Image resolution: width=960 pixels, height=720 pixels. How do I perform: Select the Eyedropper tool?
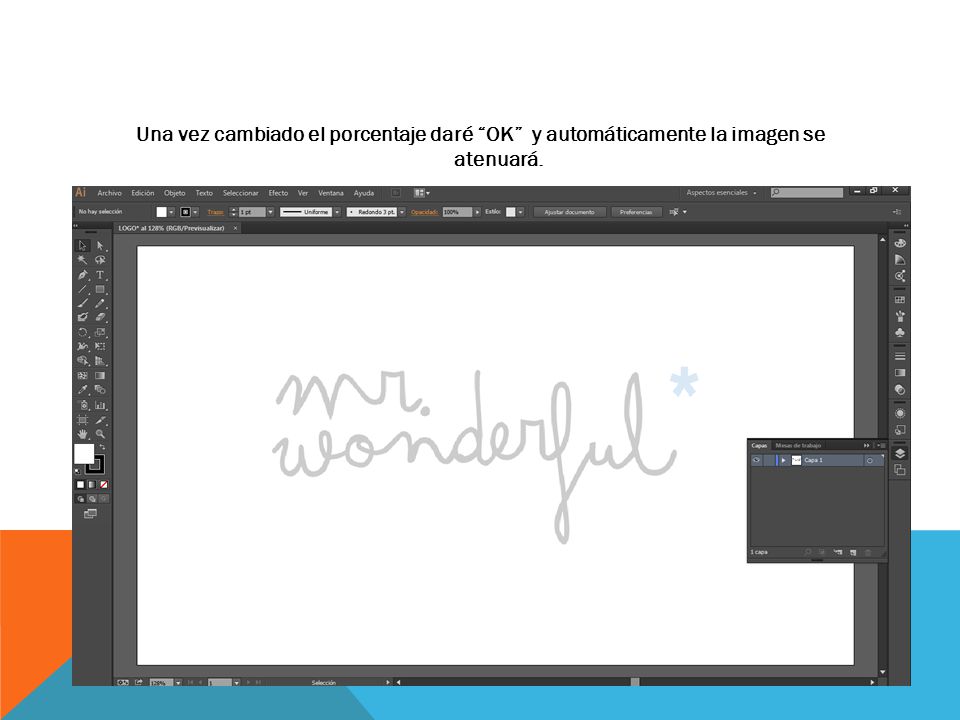(x=83, y=390)
